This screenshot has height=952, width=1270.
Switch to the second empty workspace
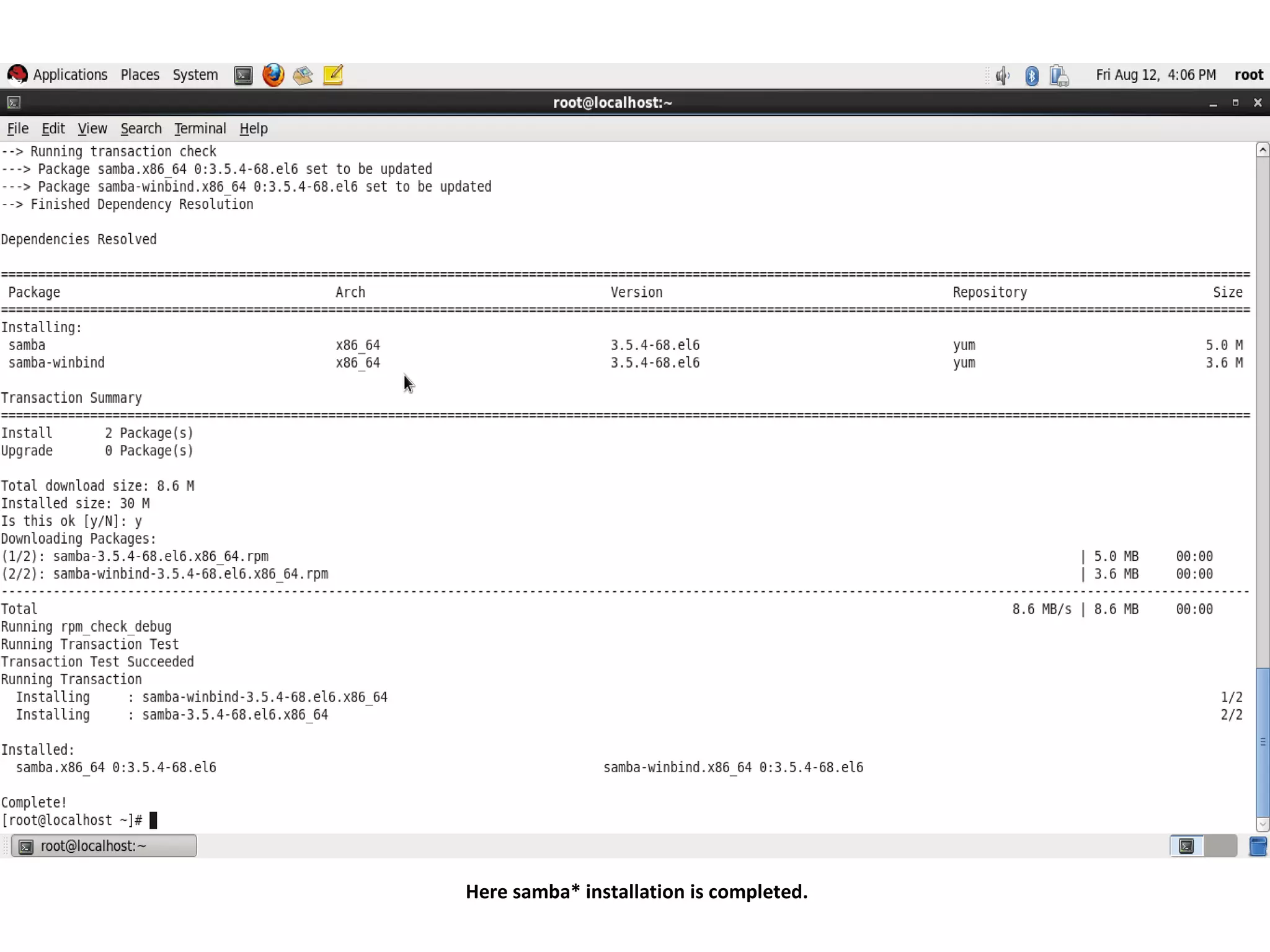(1220, 846)
